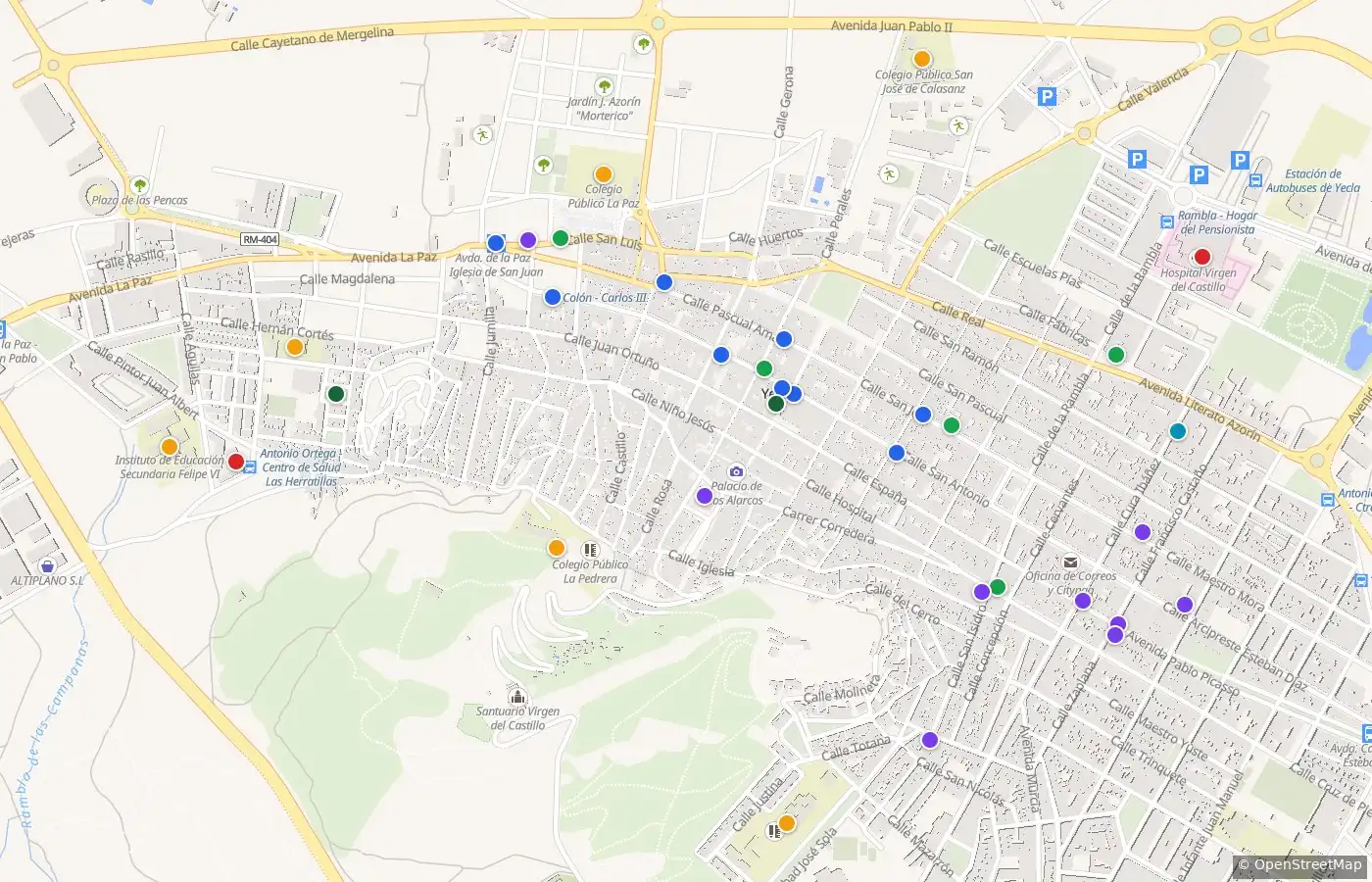Select the mail icon at Oficina de Correos
Screen dimensions: 1372x882
[x=1070, y=562]
